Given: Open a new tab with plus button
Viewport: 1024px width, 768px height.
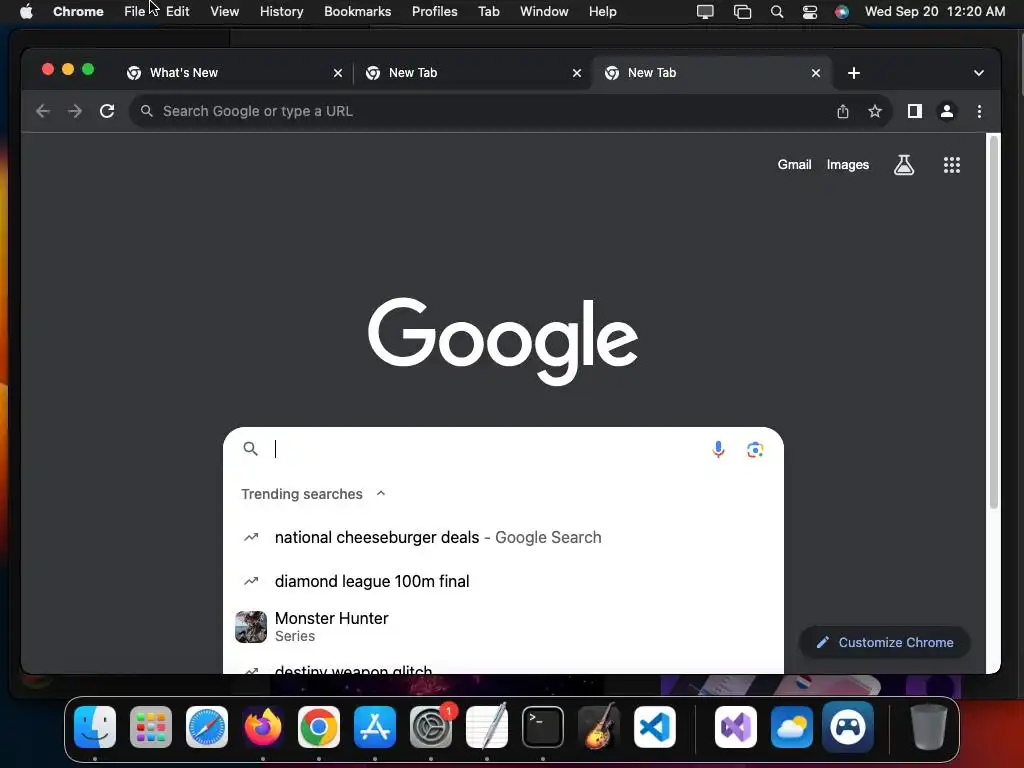Looking at the screenshot, I should (854, 73).
